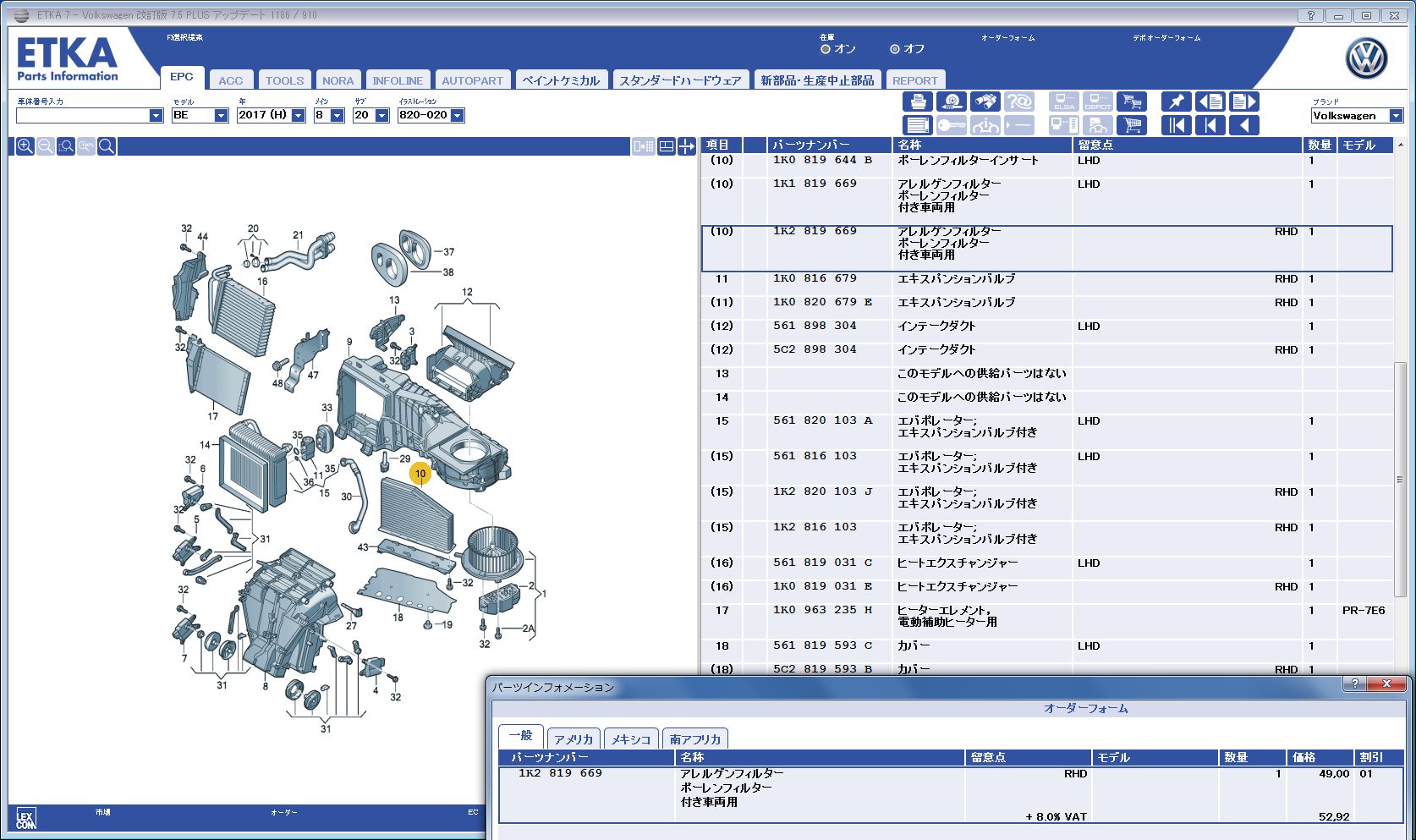Open the main group 8 dropdown
This screenshot has width=1416, height=840.
pos(337,116)
